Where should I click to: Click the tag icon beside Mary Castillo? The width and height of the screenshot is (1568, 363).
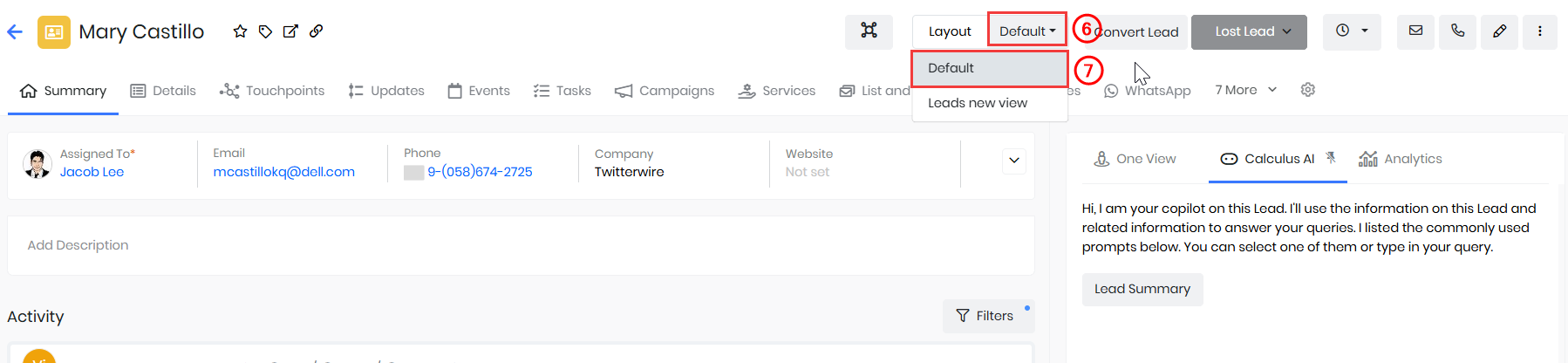(265, 31)
